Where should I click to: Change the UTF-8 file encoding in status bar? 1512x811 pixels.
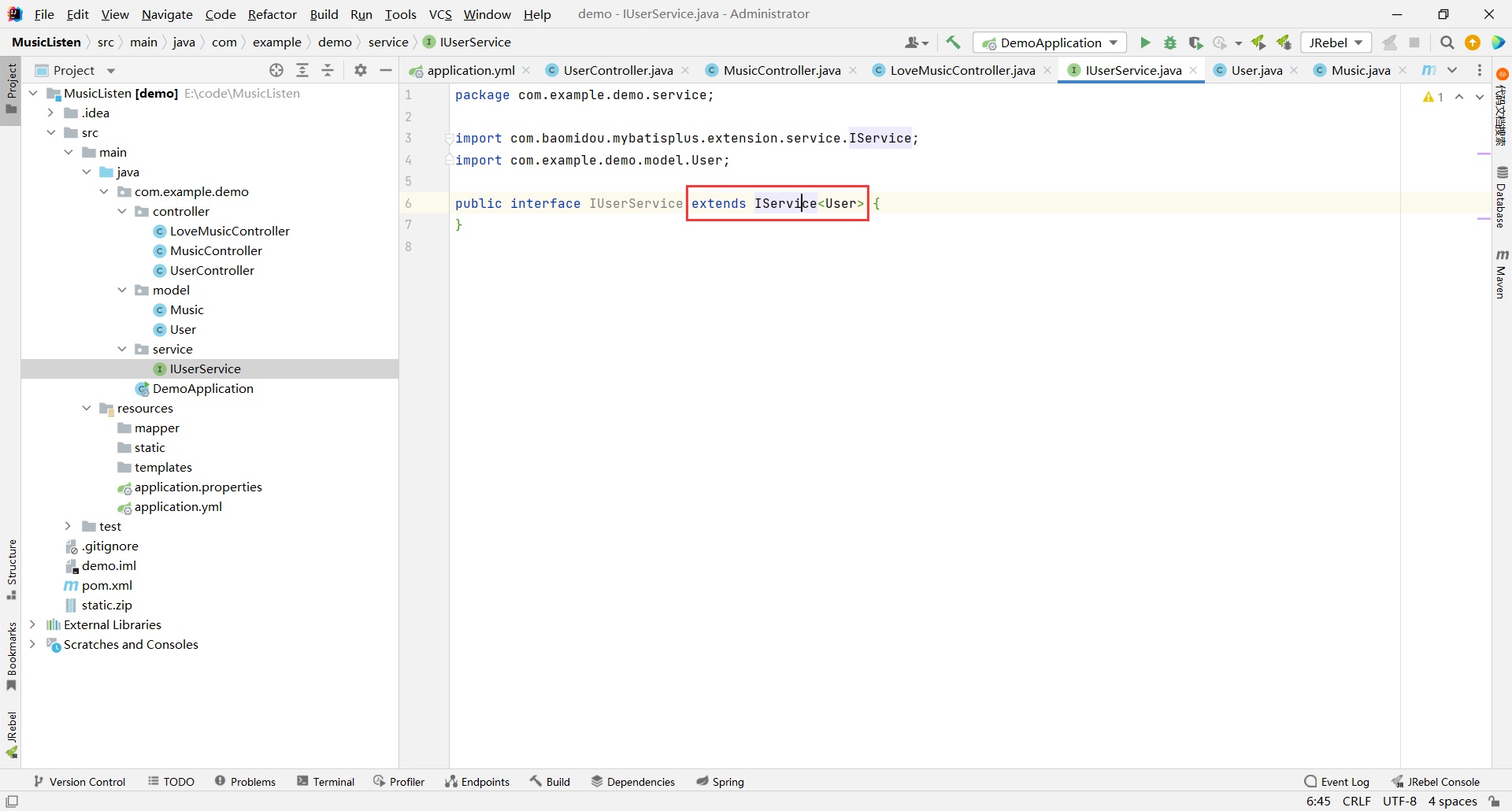[x=1399, y=802]
